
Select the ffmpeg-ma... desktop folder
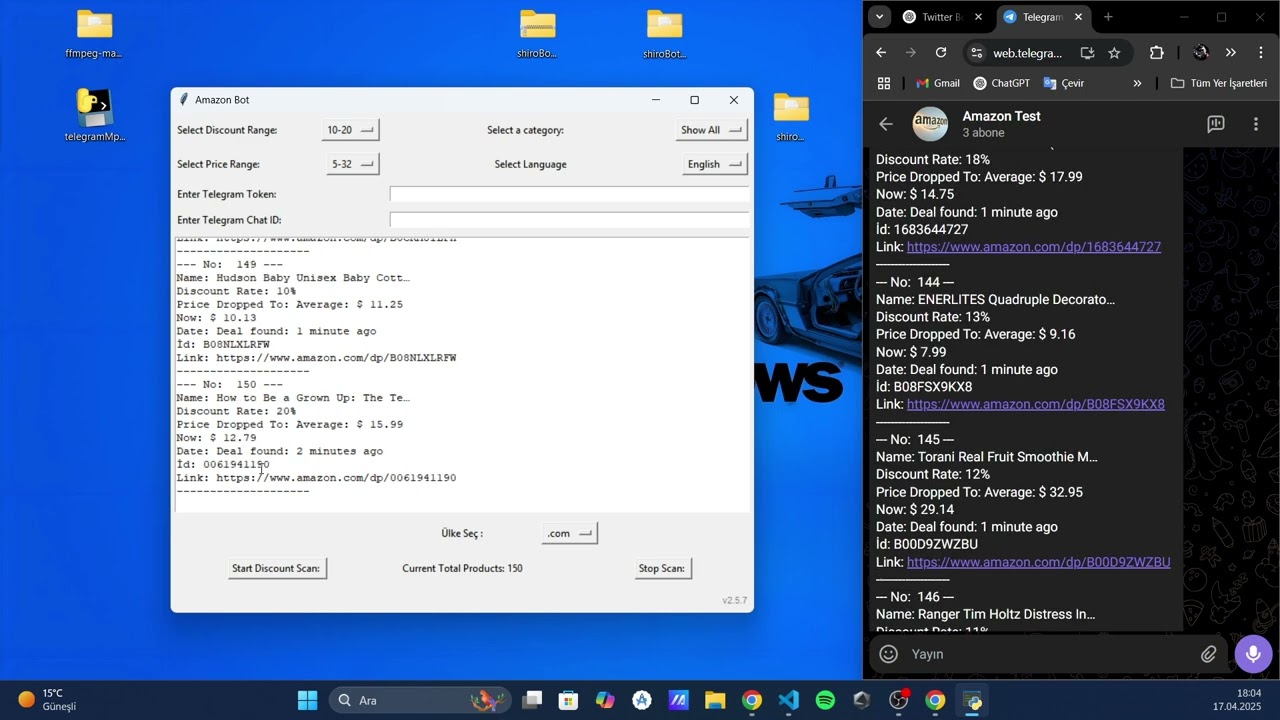94,34
